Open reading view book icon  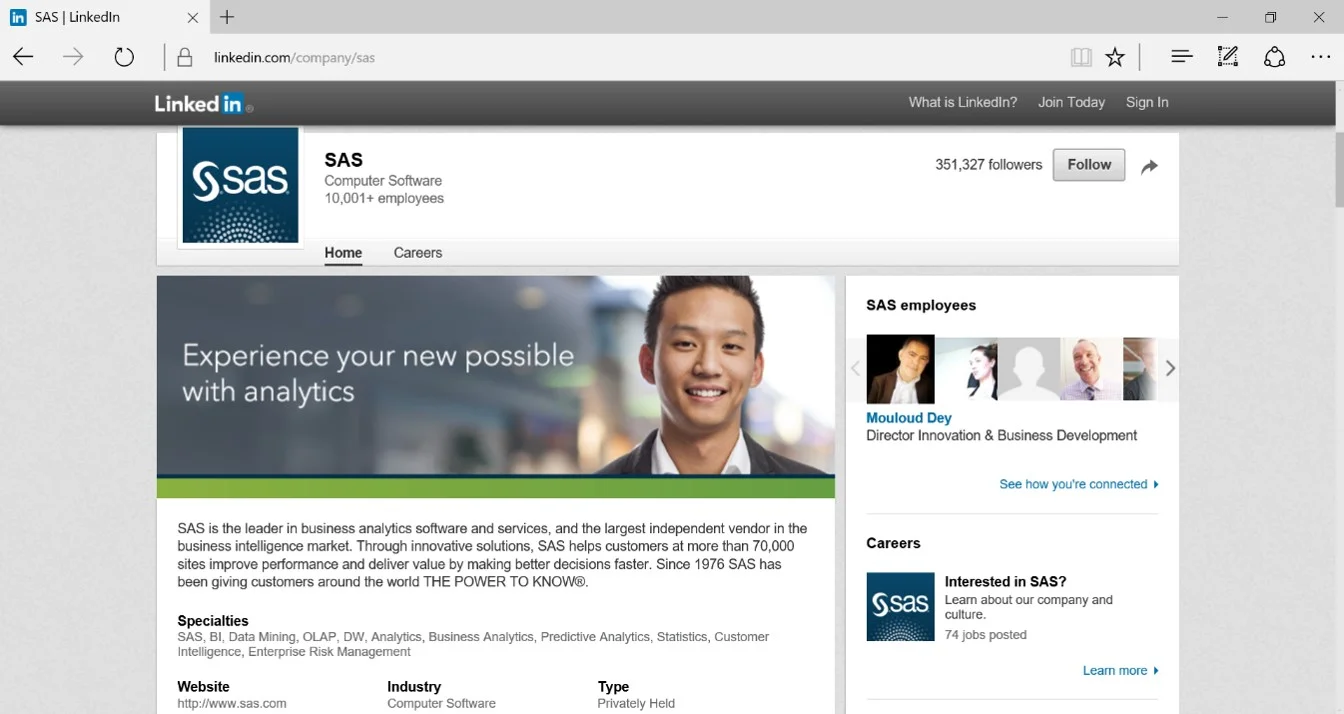pyautogui.click(x=1081, y=57)
